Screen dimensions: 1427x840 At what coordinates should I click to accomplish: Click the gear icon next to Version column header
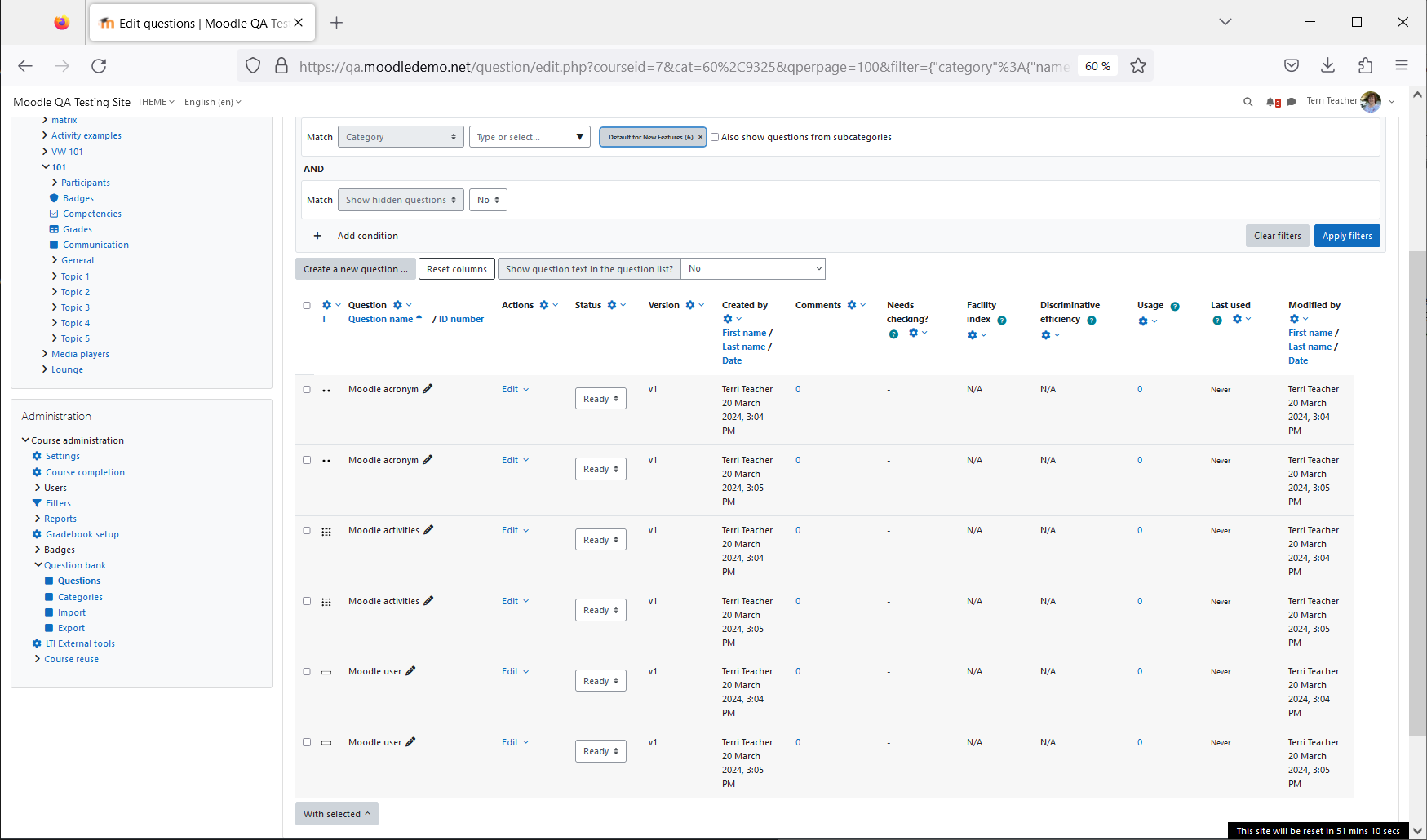[x=690, y=305]
